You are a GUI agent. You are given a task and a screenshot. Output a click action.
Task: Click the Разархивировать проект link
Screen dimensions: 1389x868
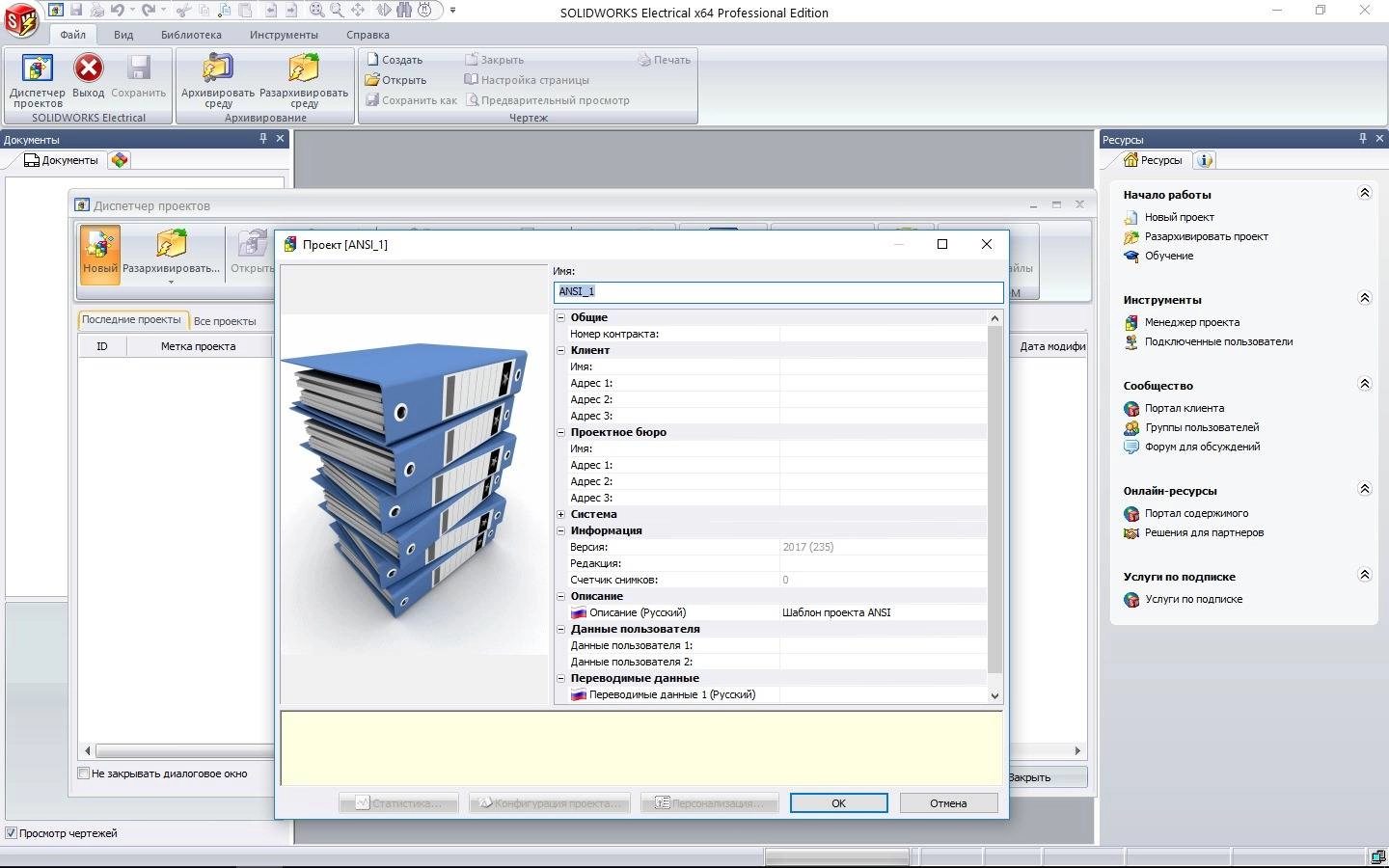(1206, 236)
